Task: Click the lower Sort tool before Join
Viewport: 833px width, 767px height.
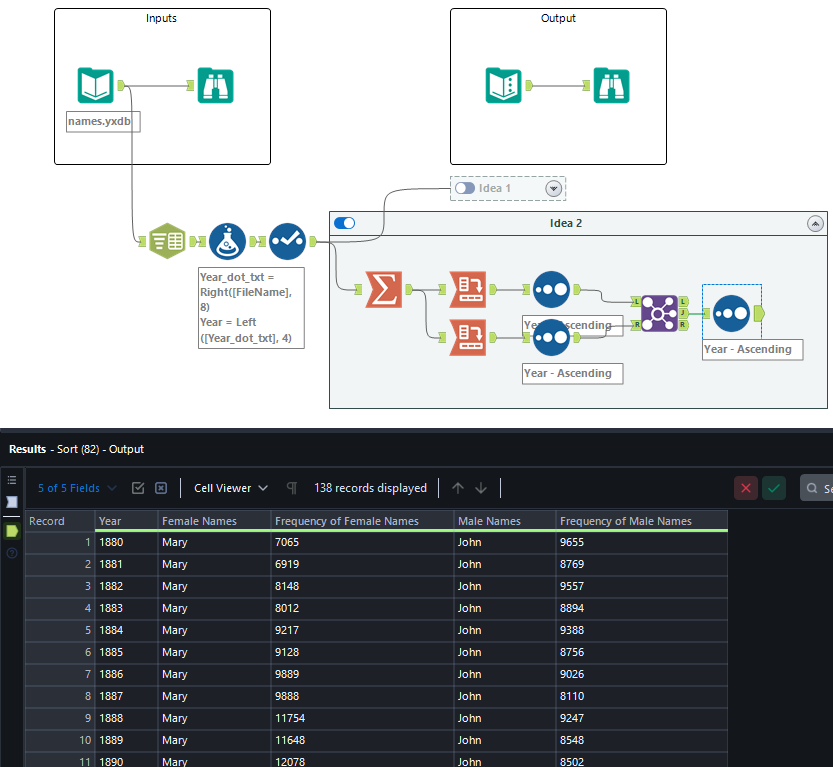Action: coord(551,337)
